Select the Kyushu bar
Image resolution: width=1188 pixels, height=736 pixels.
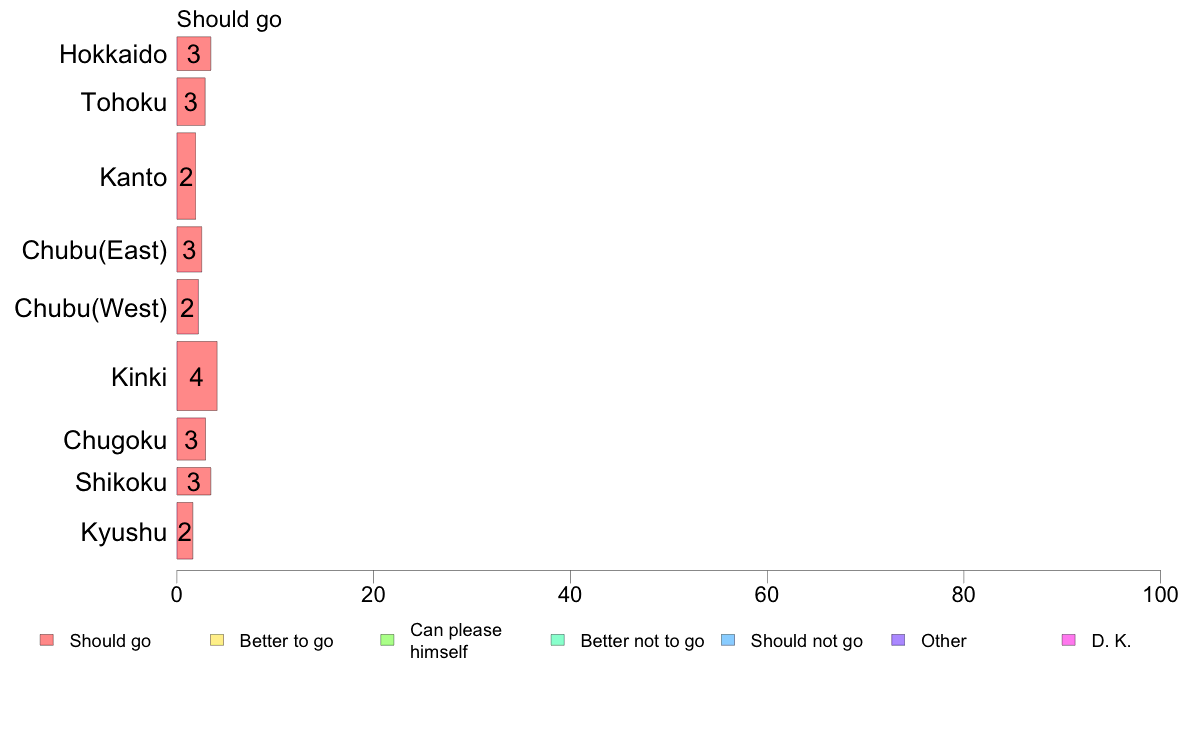pyautogui.click(x=185, y=531)
